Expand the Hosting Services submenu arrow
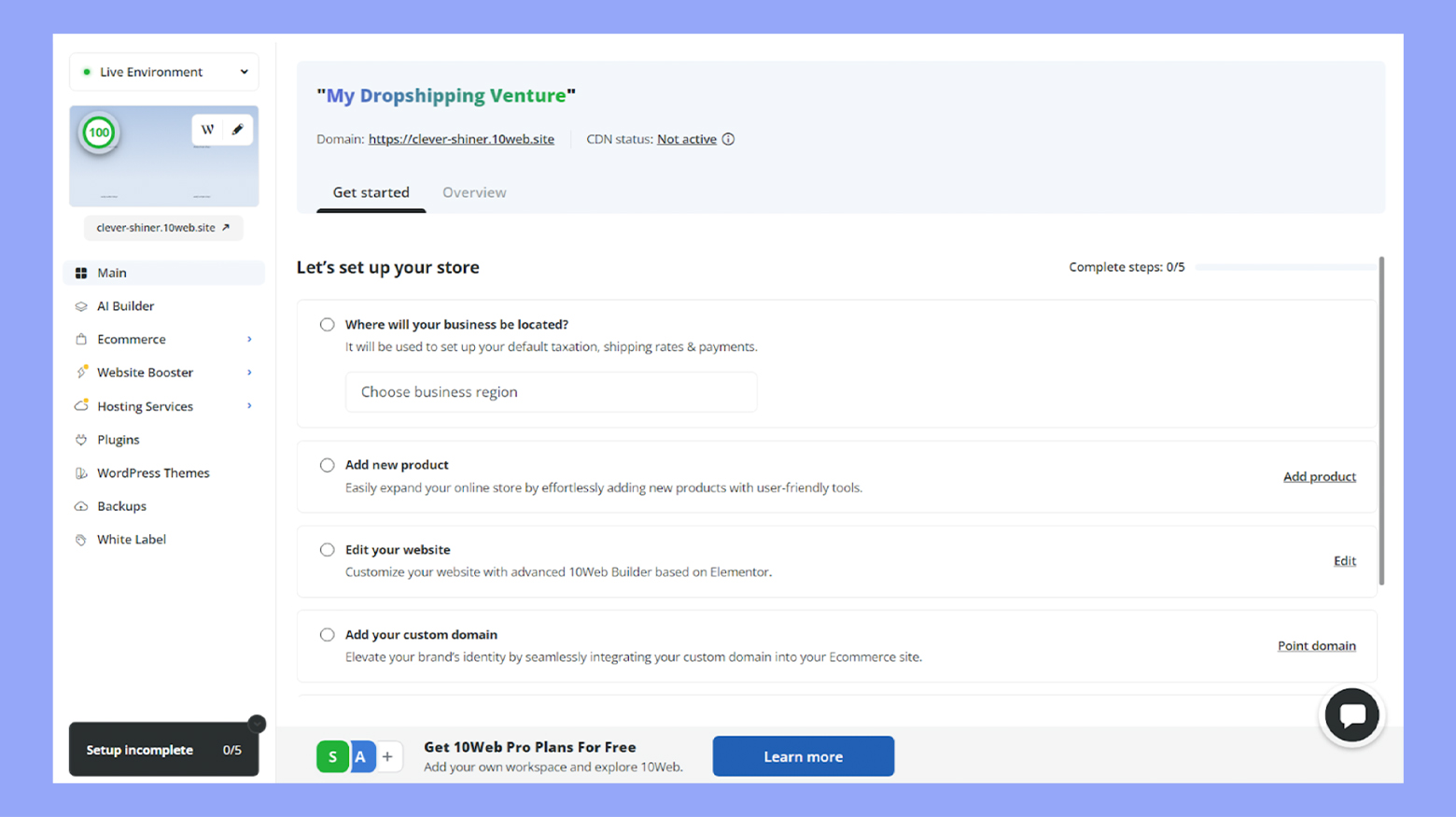 pos(249,406)
